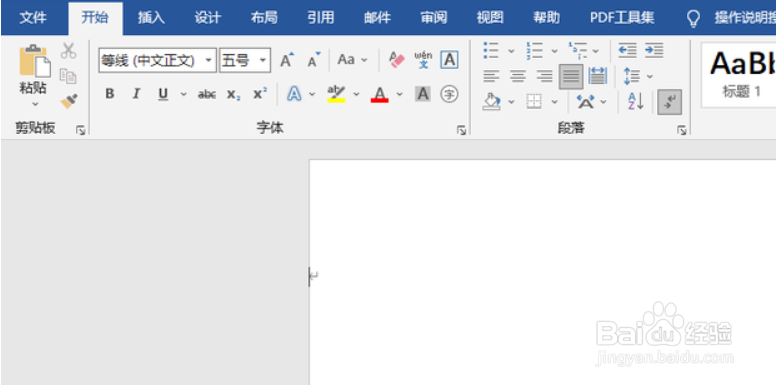The height and width of the screenshot is (385, 778).
Task: Expand the highlight color dropdown arrow
Action: pyautogui.click(x=356, y=94)
